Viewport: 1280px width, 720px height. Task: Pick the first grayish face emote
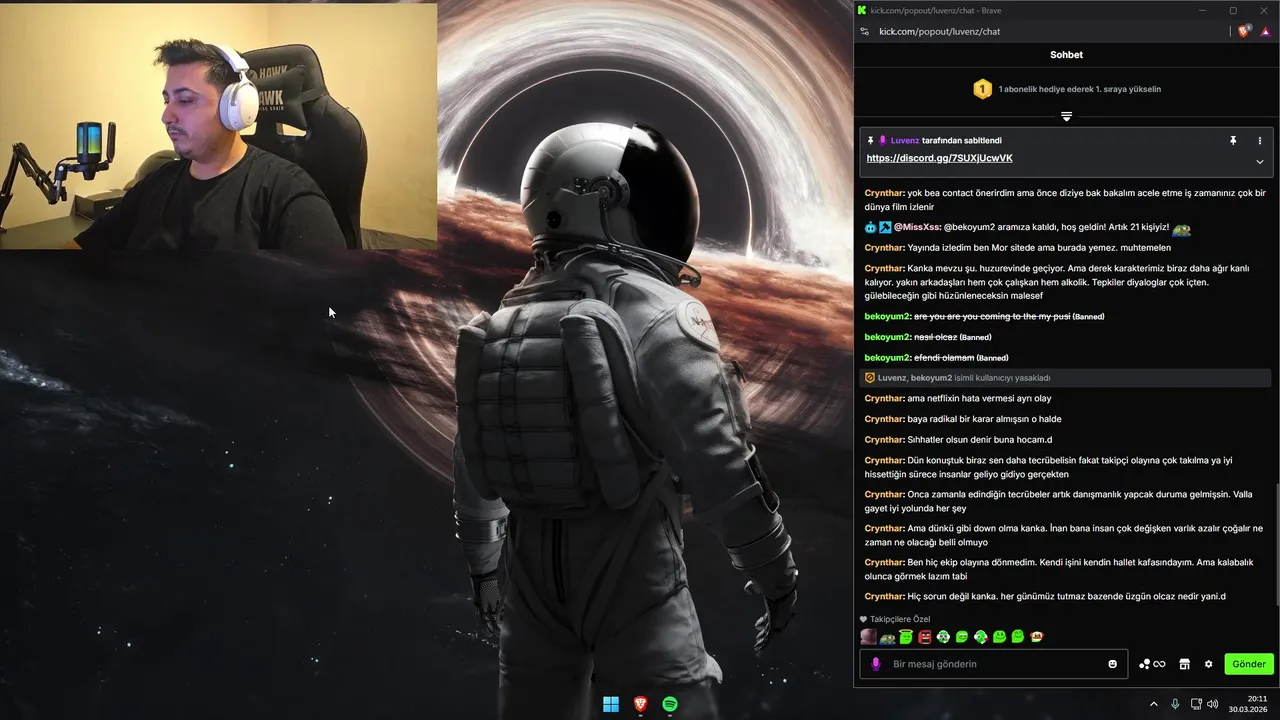868,637
